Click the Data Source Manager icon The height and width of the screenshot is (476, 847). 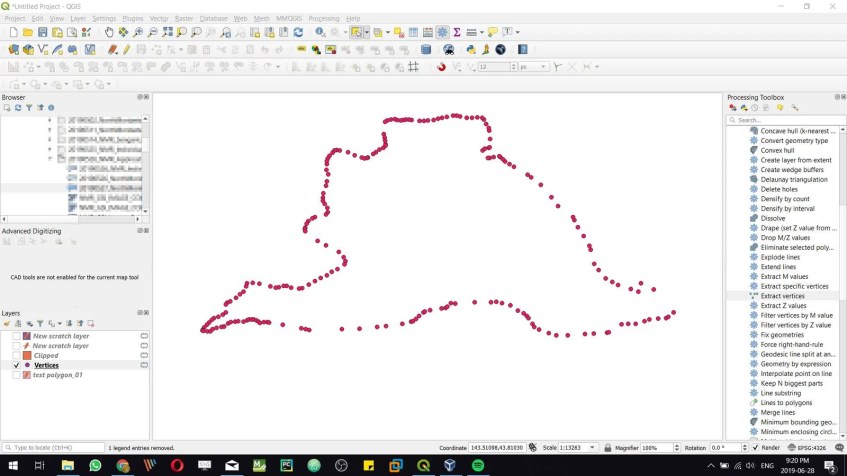(14, 50)
